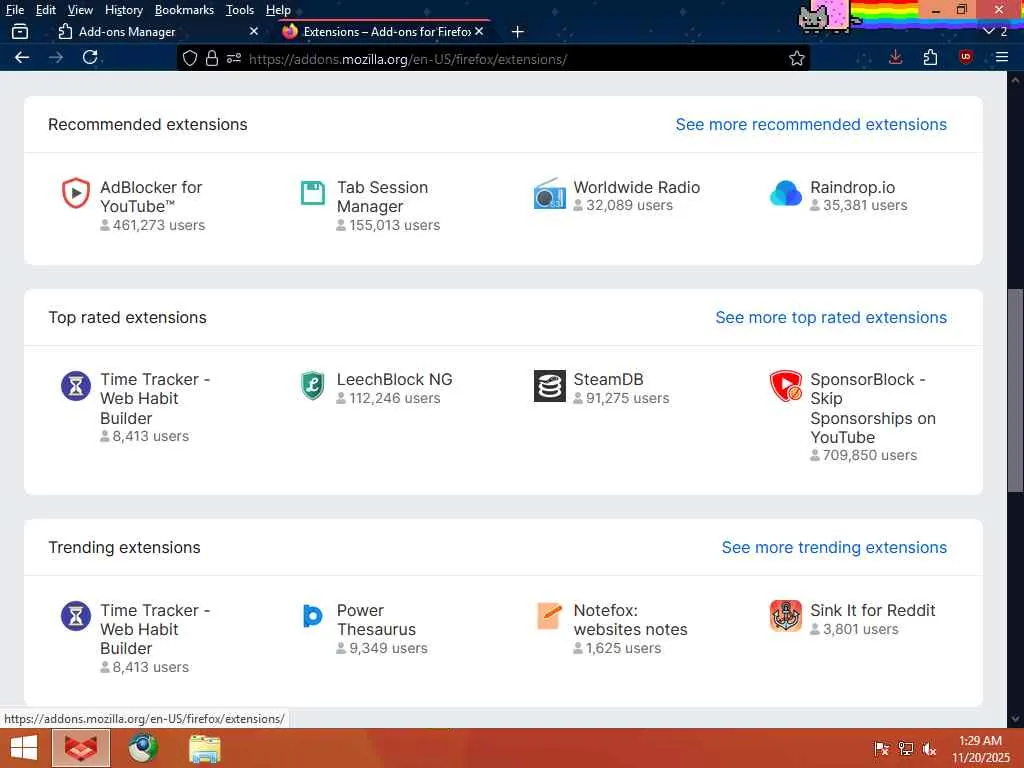Open the History menu
1024x768 pixels.
tap(123, 10)
